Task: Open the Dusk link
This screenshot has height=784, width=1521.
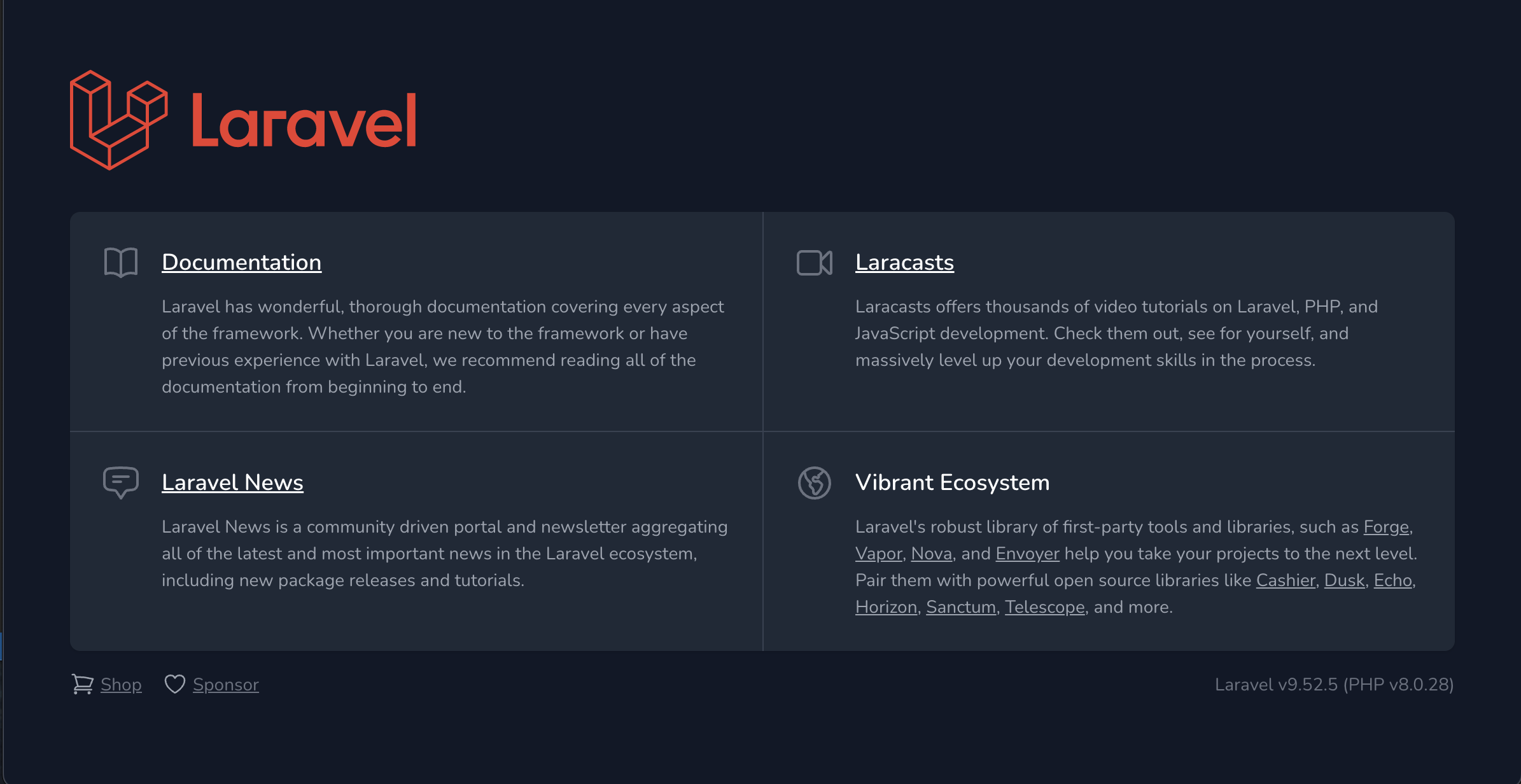Action: pos(1344,580)
